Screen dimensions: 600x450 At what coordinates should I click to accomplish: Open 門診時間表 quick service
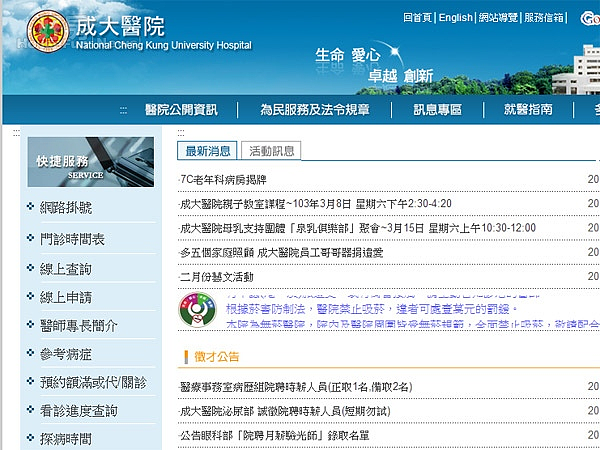coord(72,239)
